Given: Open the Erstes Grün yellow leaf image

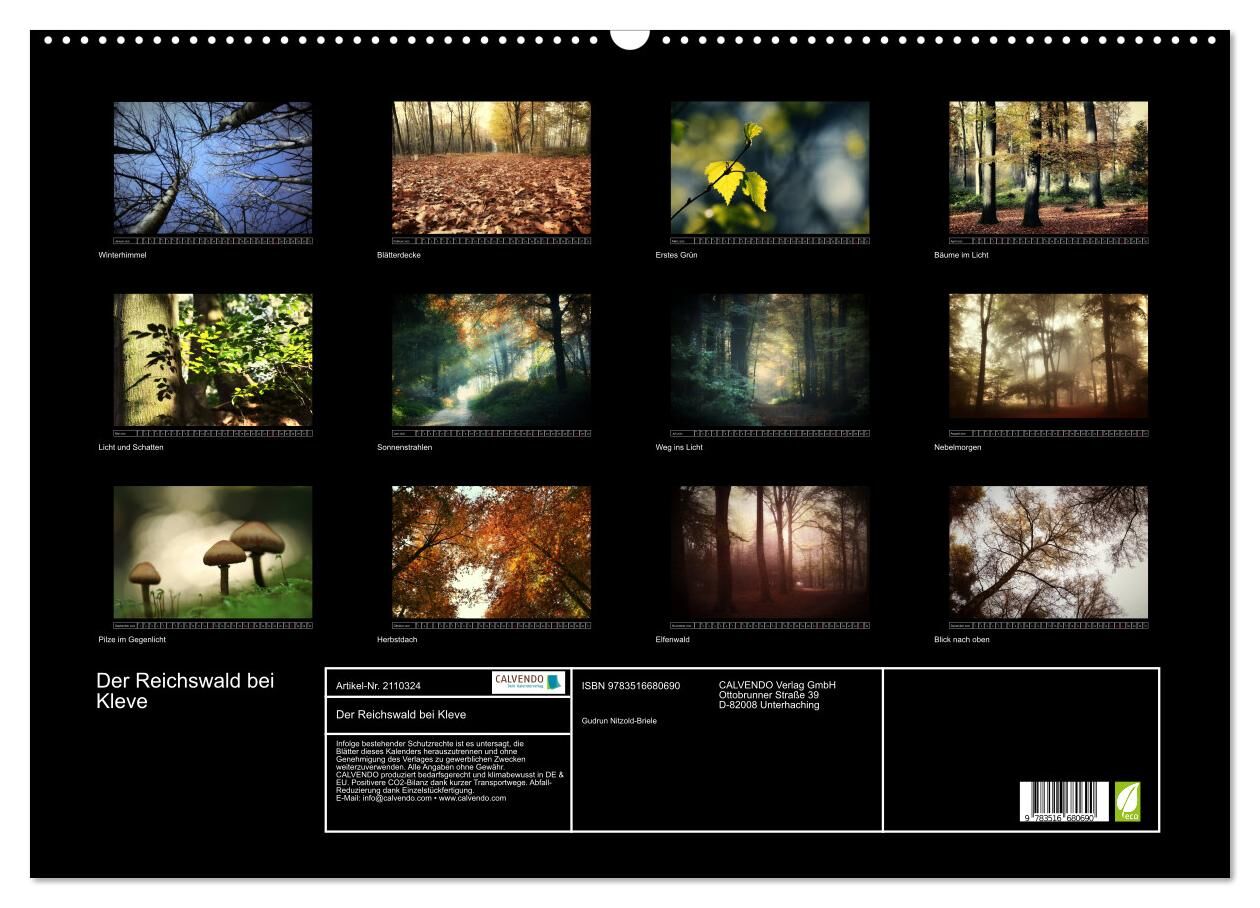Looking at the screenshot, I should [x=769, y=168].
